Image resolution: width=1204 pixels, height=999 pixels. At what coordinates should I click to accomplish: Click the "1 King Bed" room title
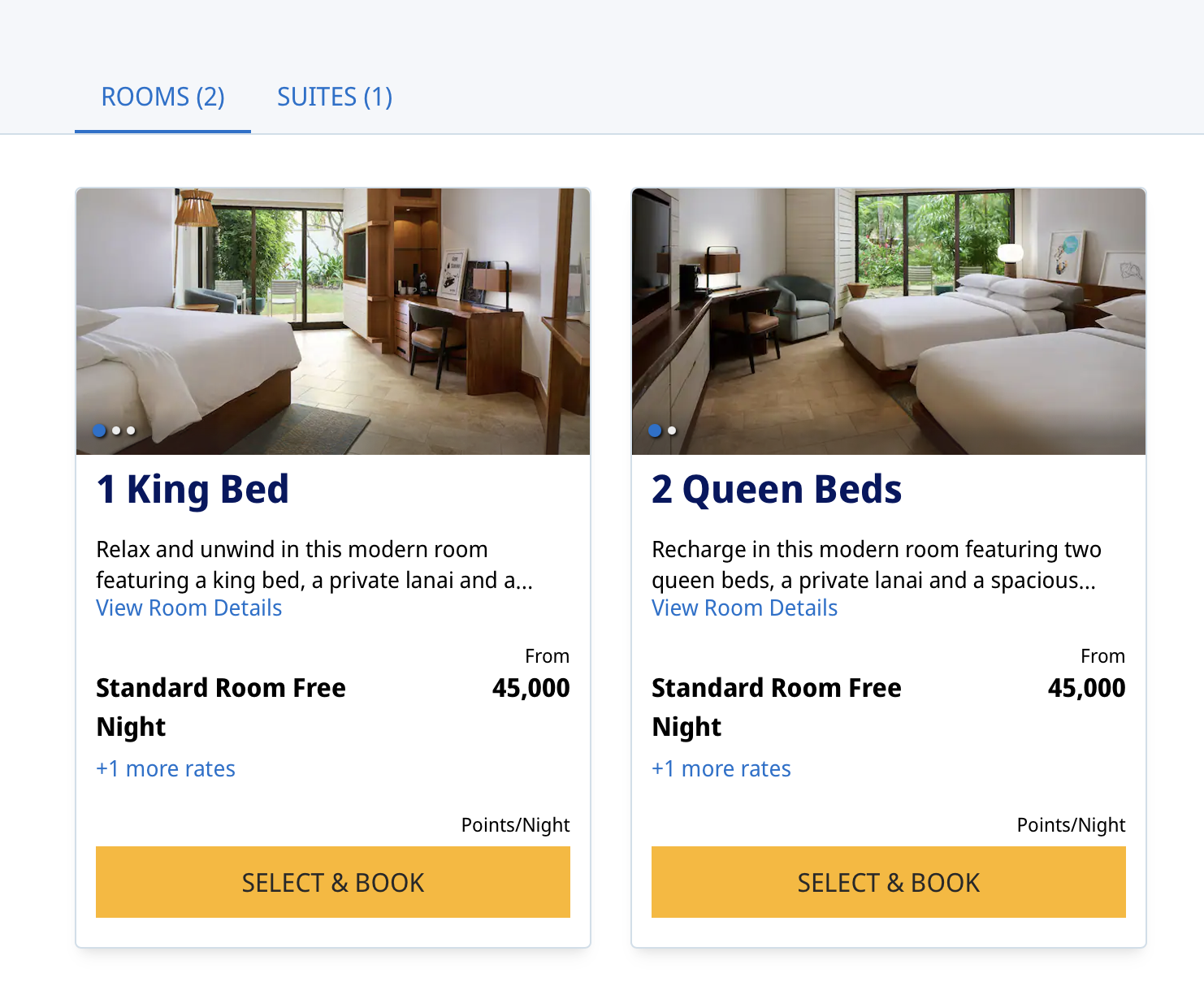click(193, 490)
